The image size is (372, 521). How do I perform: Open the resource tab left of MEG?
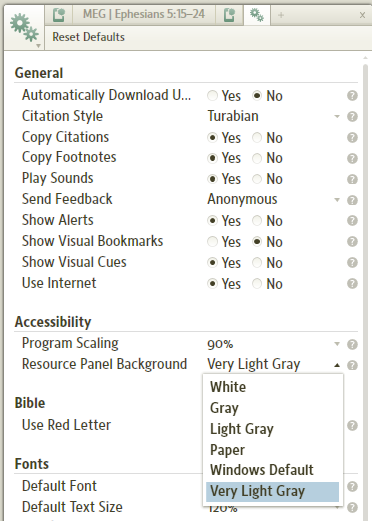pyautogui.click(x=59, y=15)
